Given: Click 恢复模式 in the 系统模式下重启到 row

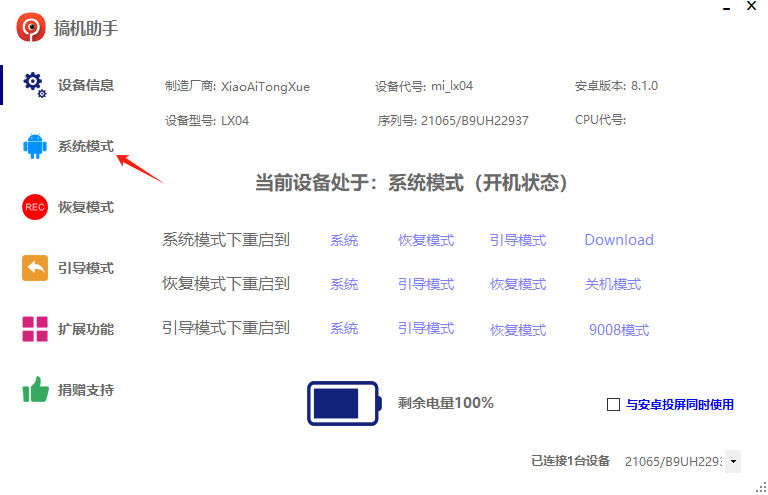Looking at the screenshot, I should (x=426, y=240).
